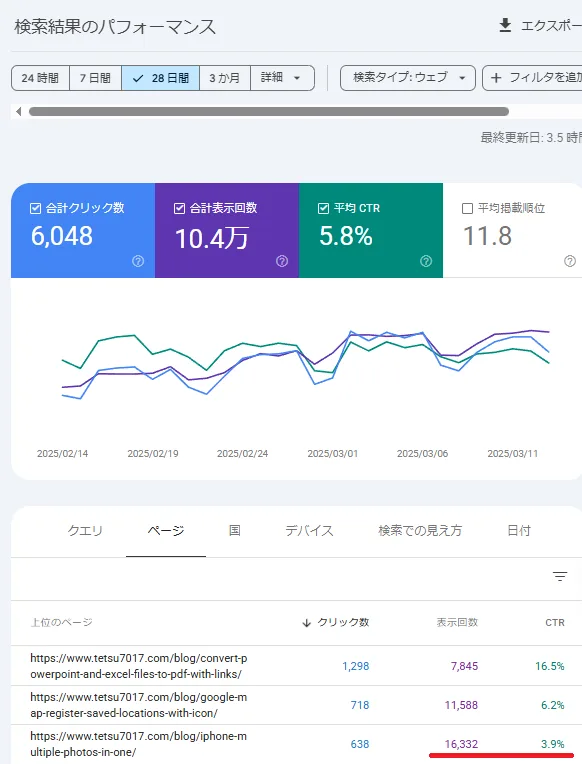Open the convert-powerpoint-and-excel page link
The height and width of the screenshot is (764, 582).
click(x=139, y=666)
